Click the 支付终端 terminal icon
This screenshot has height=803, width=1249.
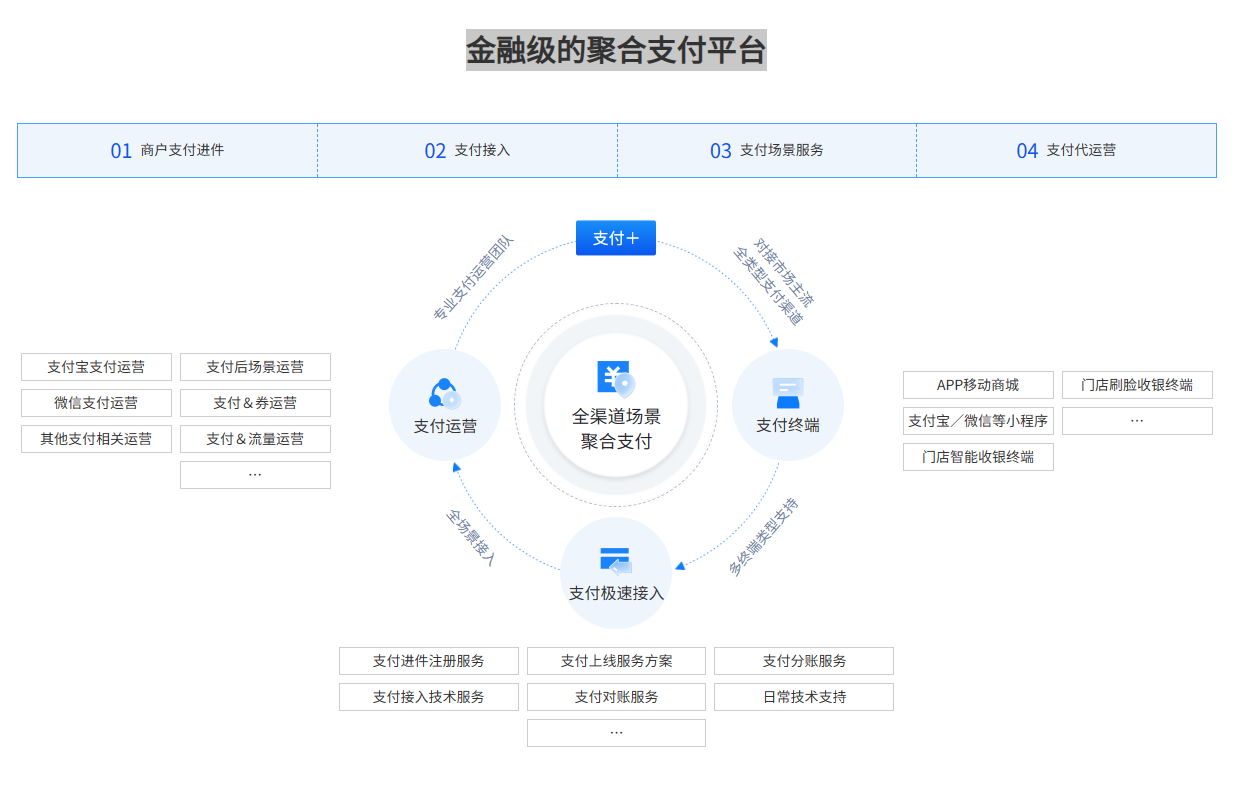pyautogui.click(x=788, y=393)
